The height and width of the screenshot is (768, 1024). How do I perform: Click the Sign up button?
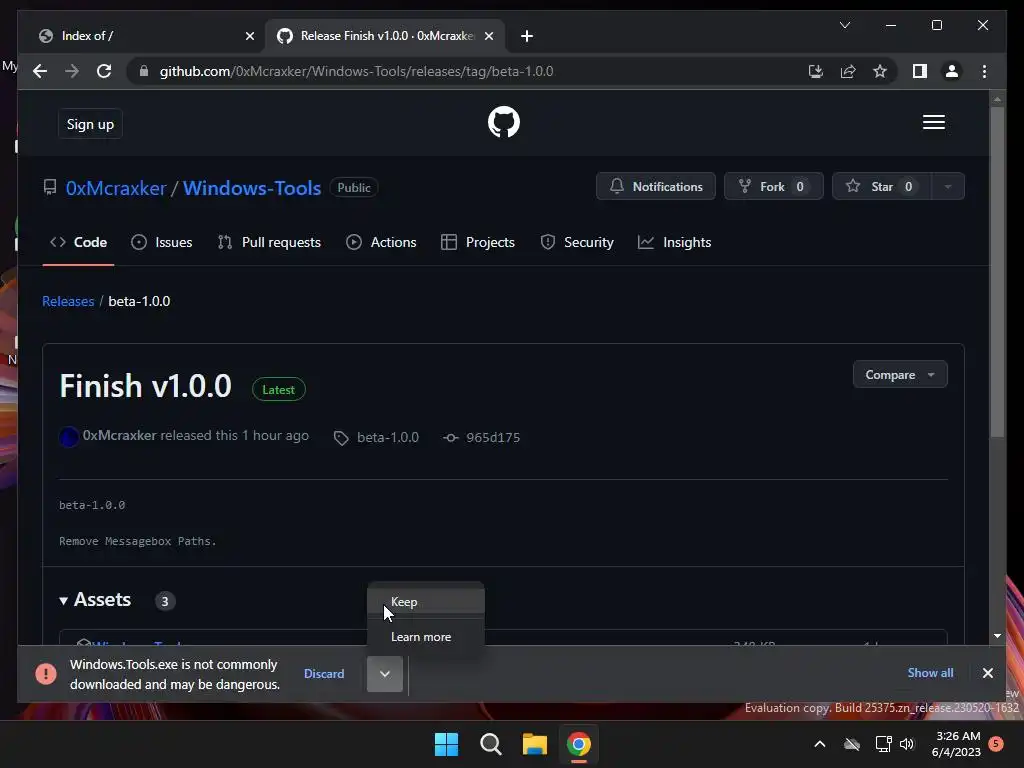click(90, 124)
